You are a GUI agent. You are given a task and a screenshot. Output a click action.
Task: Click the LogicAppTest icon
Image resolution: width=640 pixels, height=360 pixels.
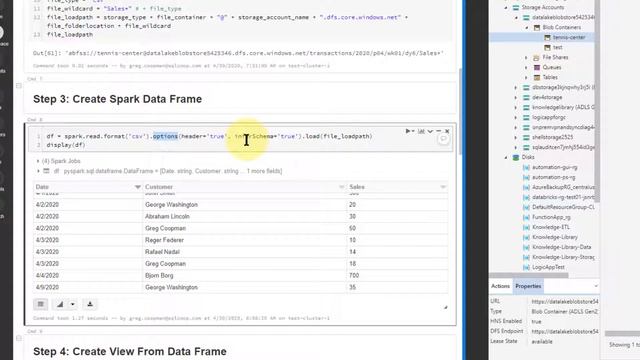[526, 267]
